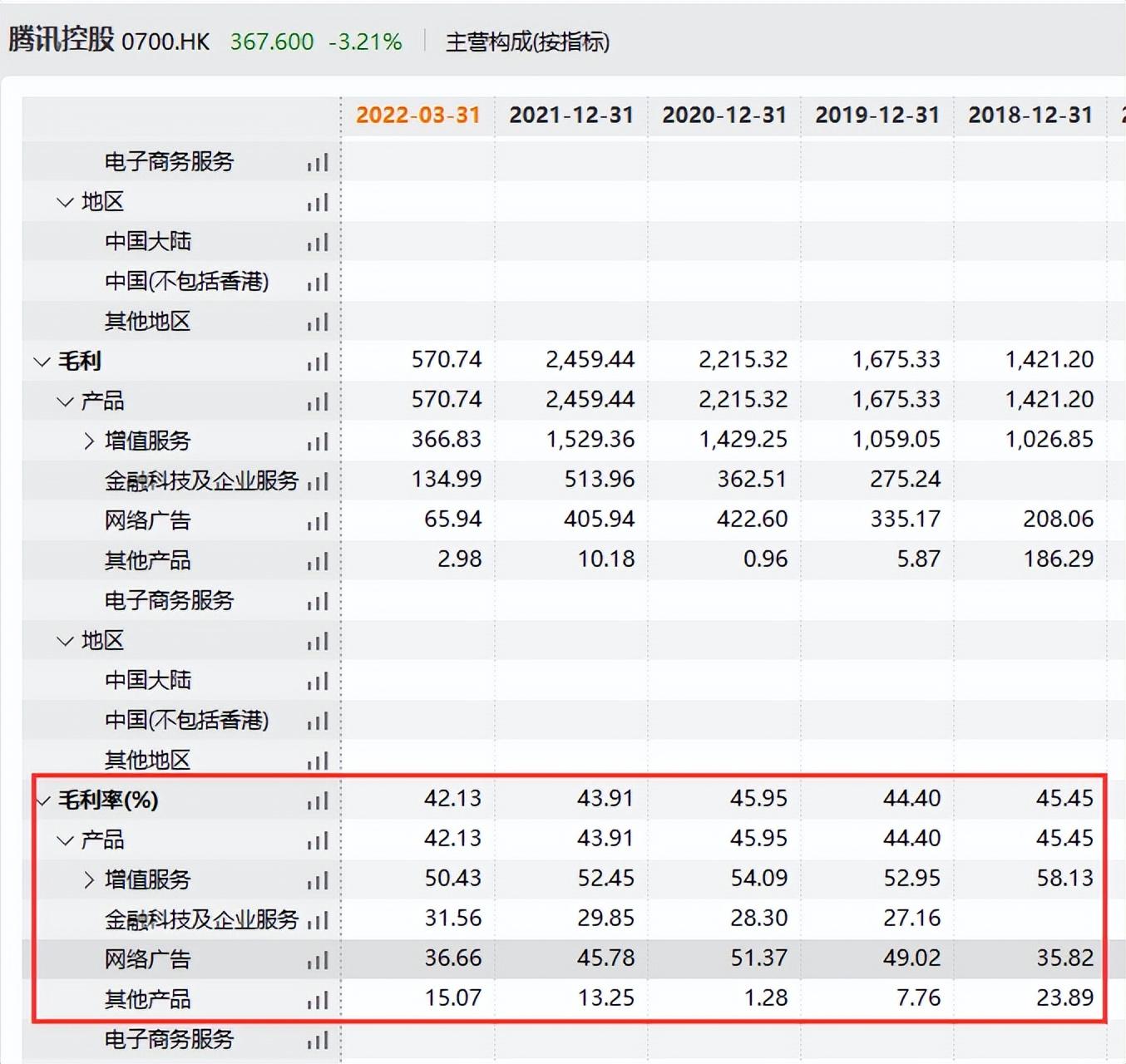Open chart icon on the 毛利 row
The image size is (1126, 1064).
pyautogui.click(x=318, y=362)
